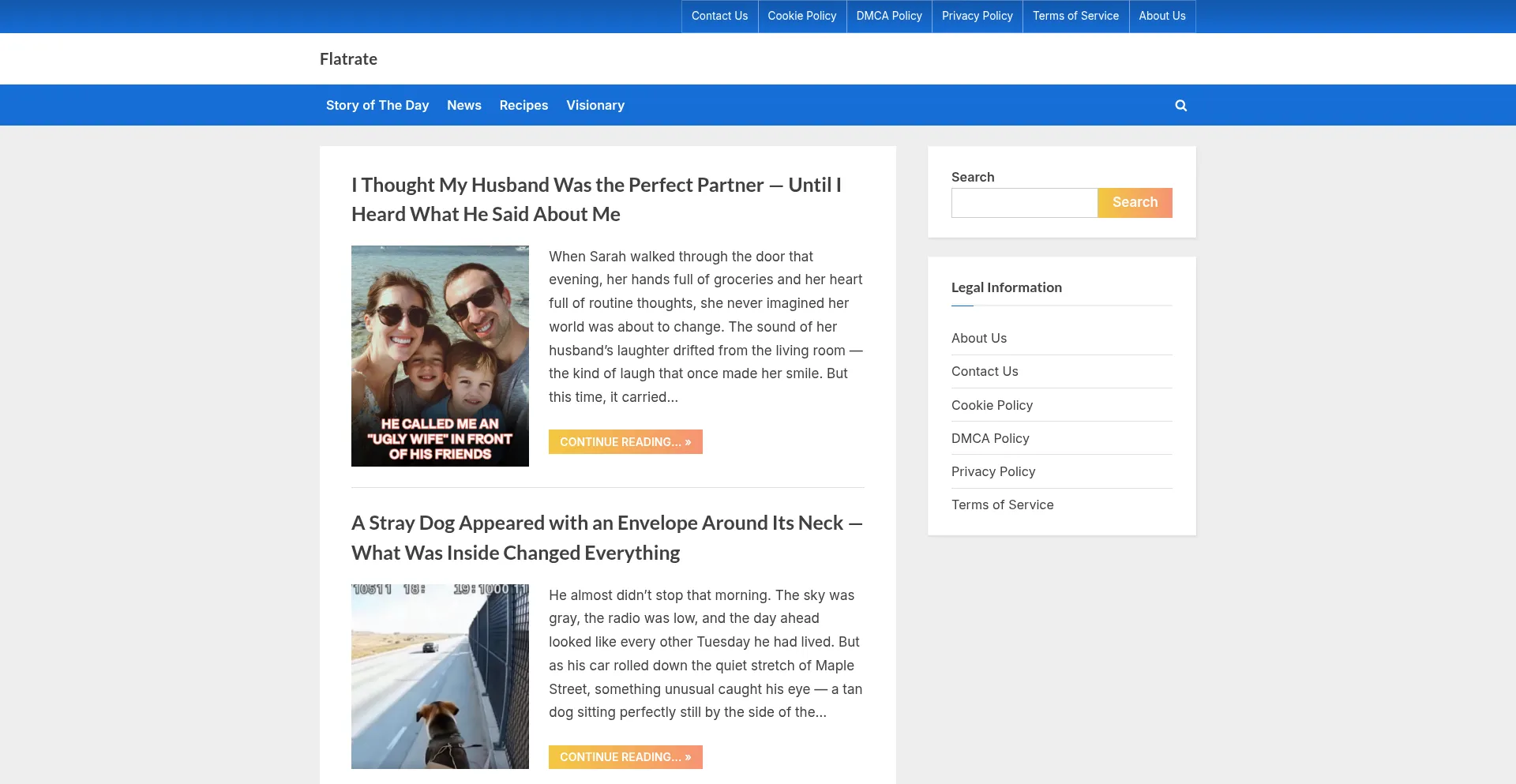Screen dimensions: 1516x784
Task: Click the sidebar search input field
Action: (x=1024, y=203)
